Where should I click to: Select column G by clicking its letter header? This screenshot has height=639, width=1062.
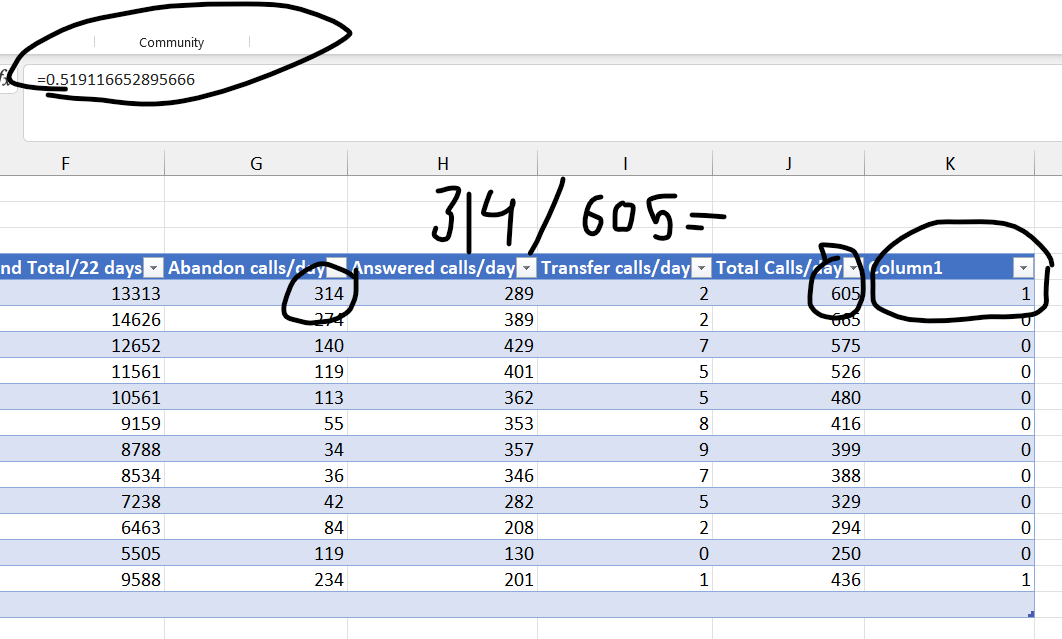tap(255, 162)
